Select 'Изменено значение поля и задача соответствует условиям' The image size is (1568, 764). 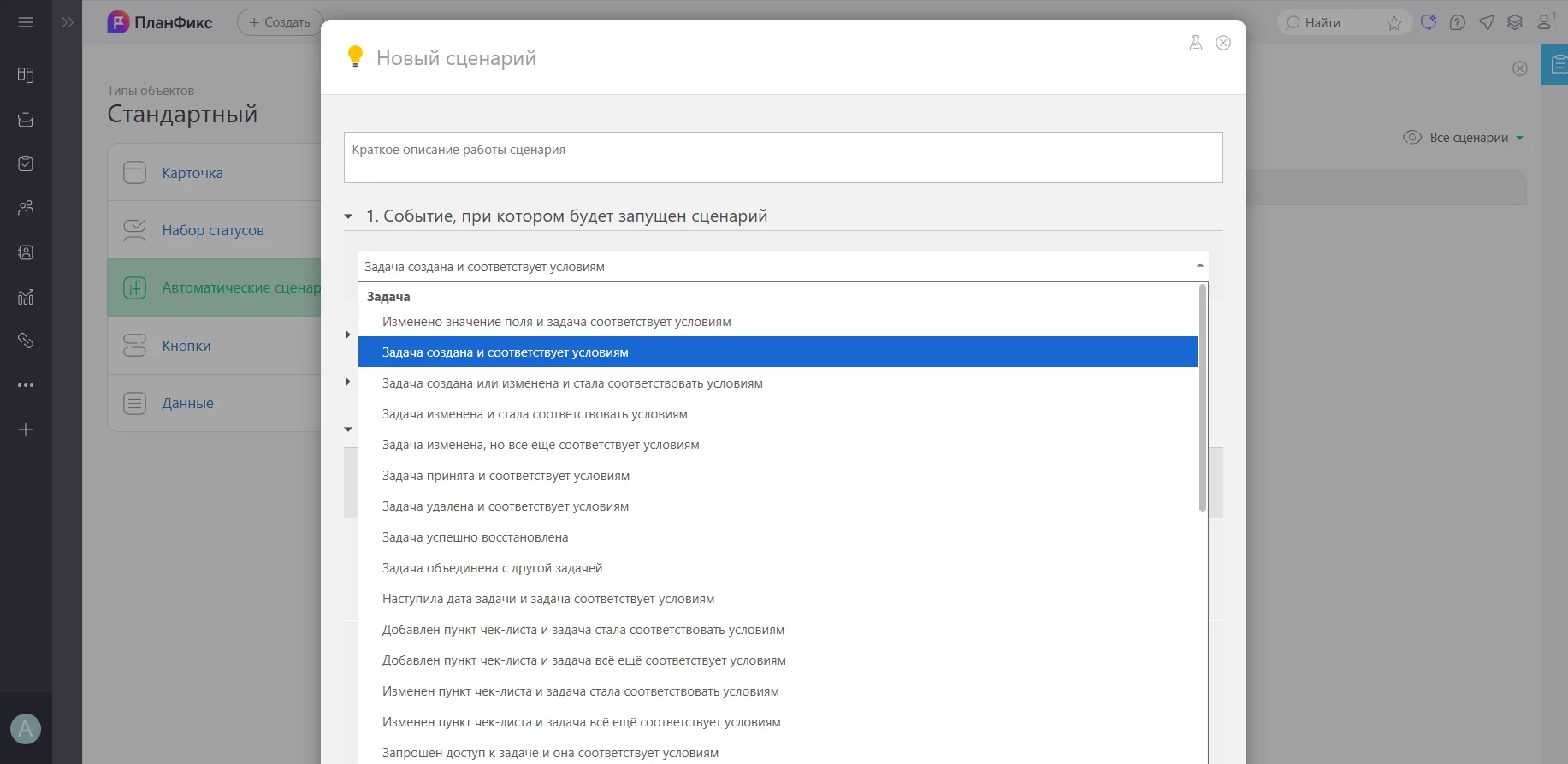tap(778, 322)
